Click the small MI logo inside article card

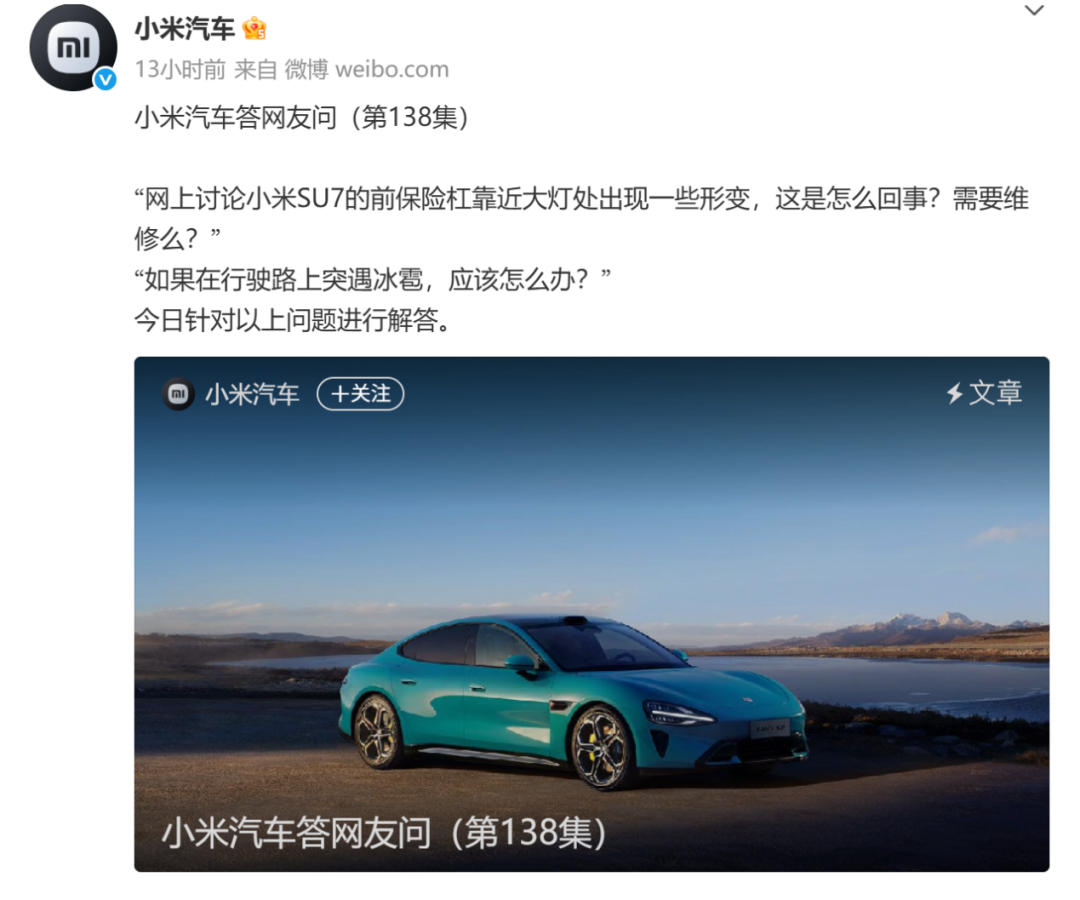pyautogui.click(x=178, y=394)
